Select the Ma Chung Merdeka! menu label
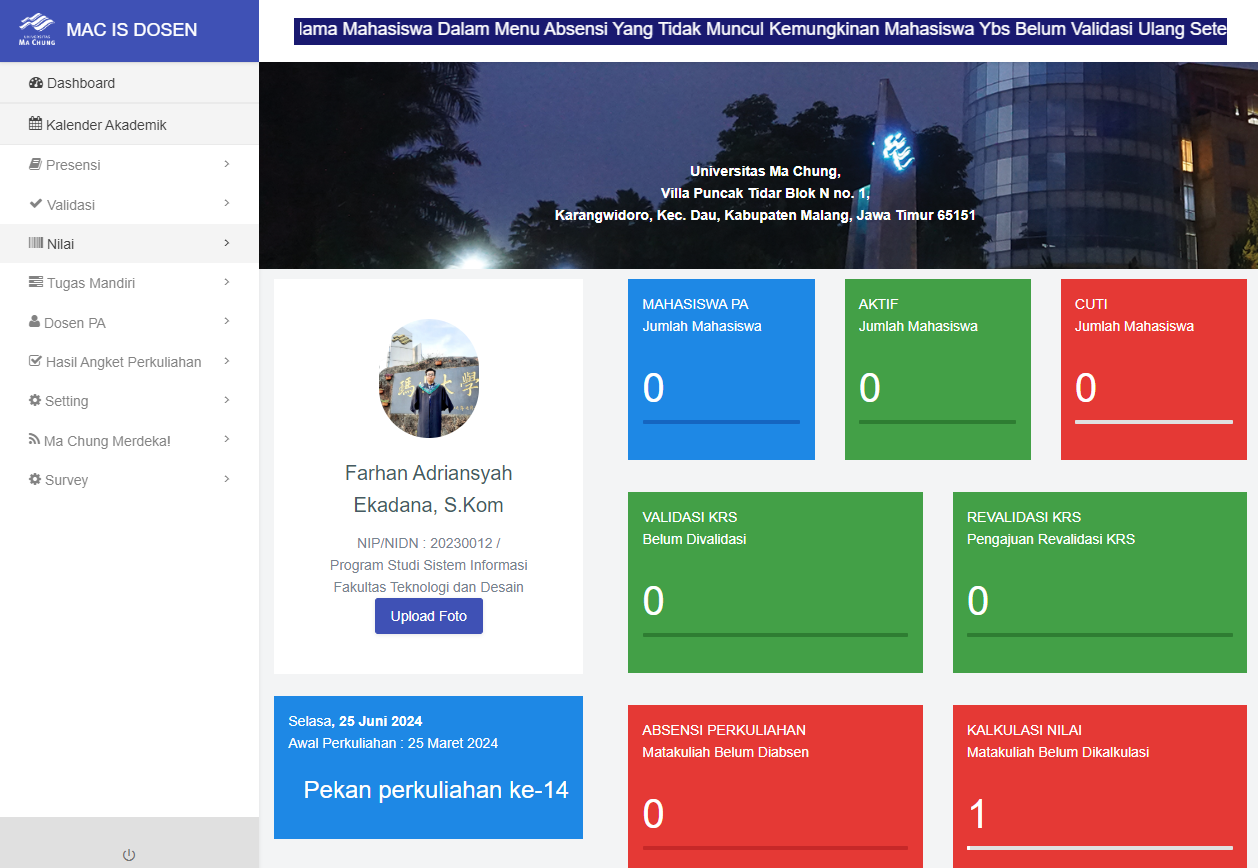Viewport: 1258px width, 868px height. click(107, 441)
